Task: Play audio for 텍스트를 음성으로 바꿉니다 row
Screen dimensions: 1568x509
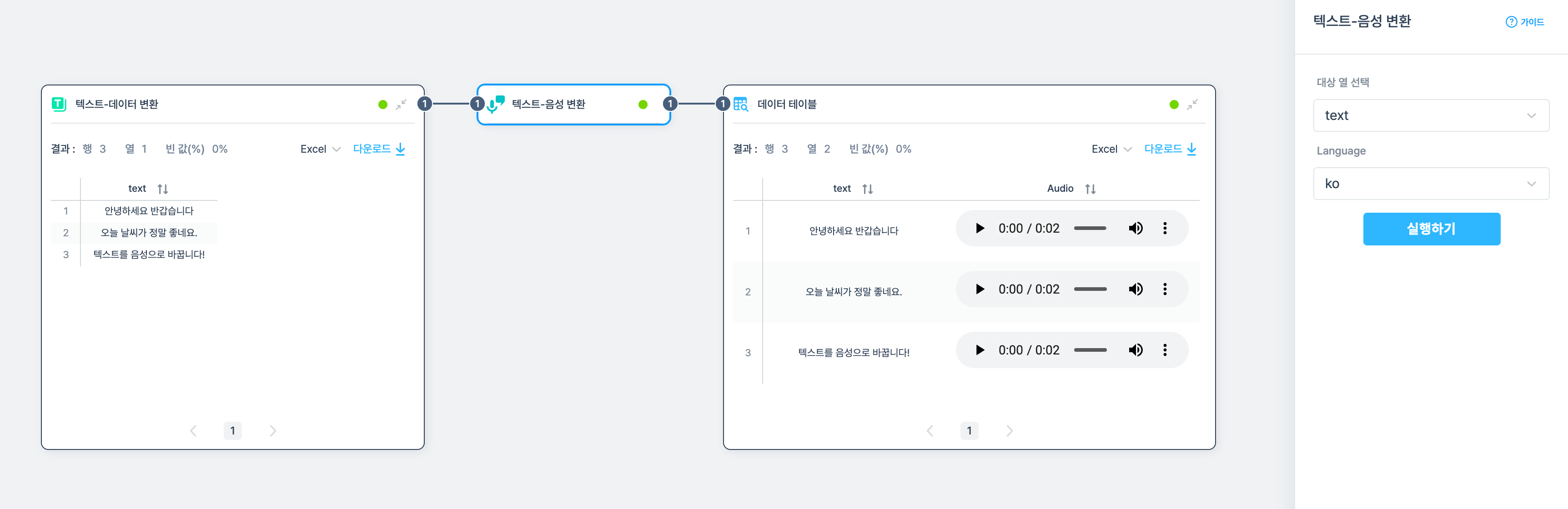Action: pyautogui.click(x=980, y=349)
